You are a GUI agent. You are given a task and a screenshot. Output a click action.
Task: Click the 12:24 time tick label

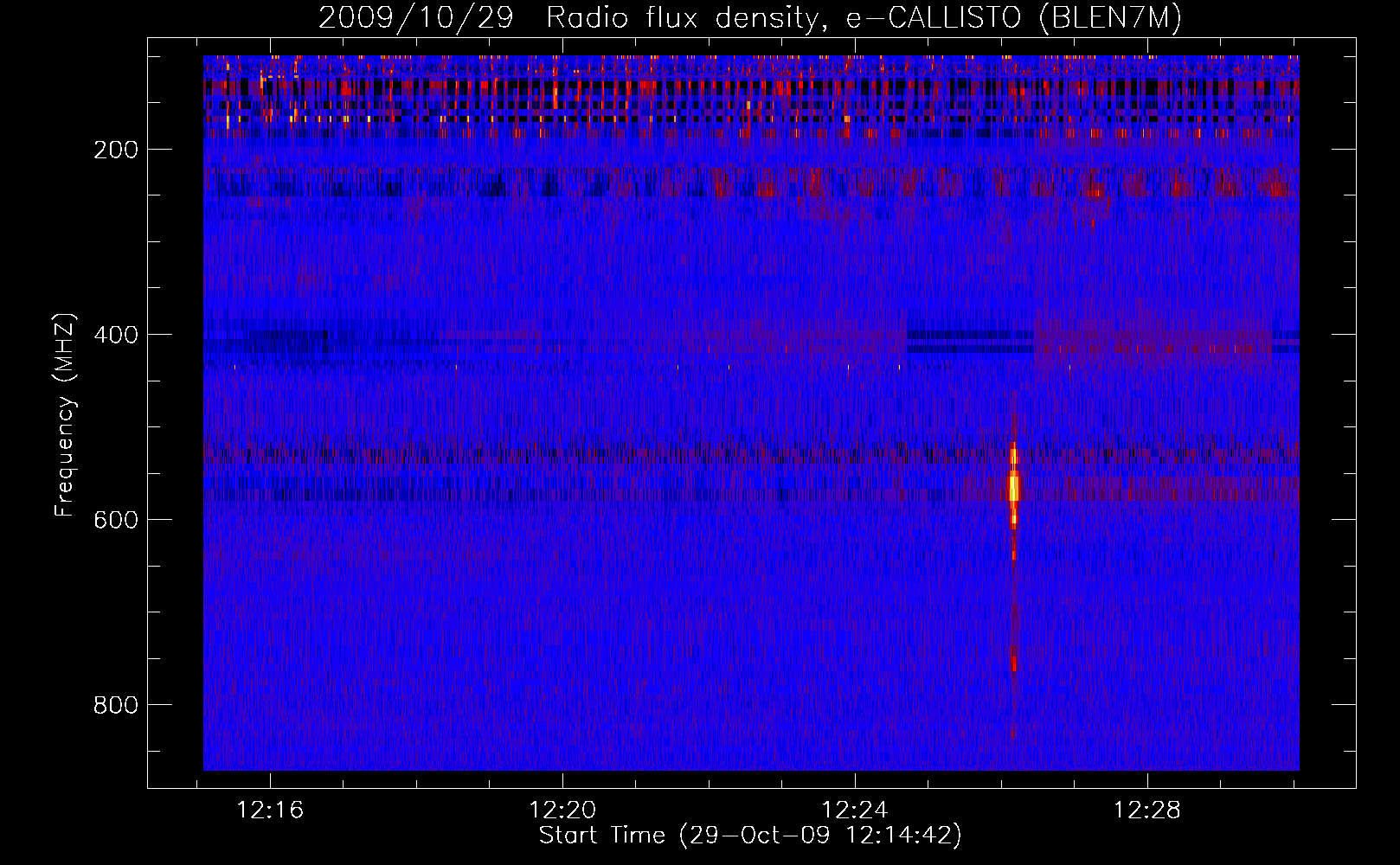tap(855, 811)
